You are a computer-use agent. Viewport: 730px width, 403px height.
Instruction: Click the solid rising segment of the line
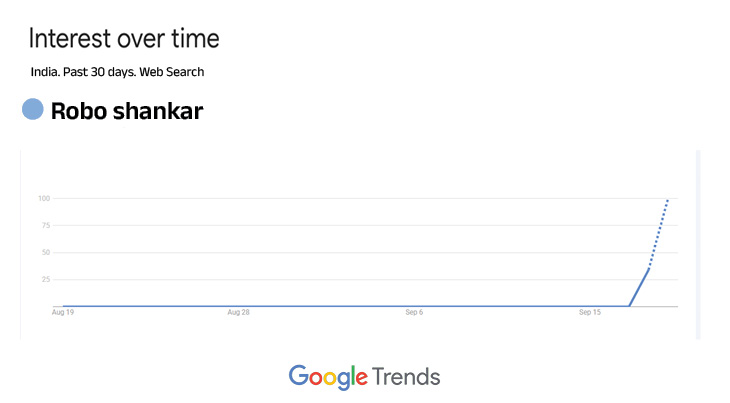tap(639, 287)
